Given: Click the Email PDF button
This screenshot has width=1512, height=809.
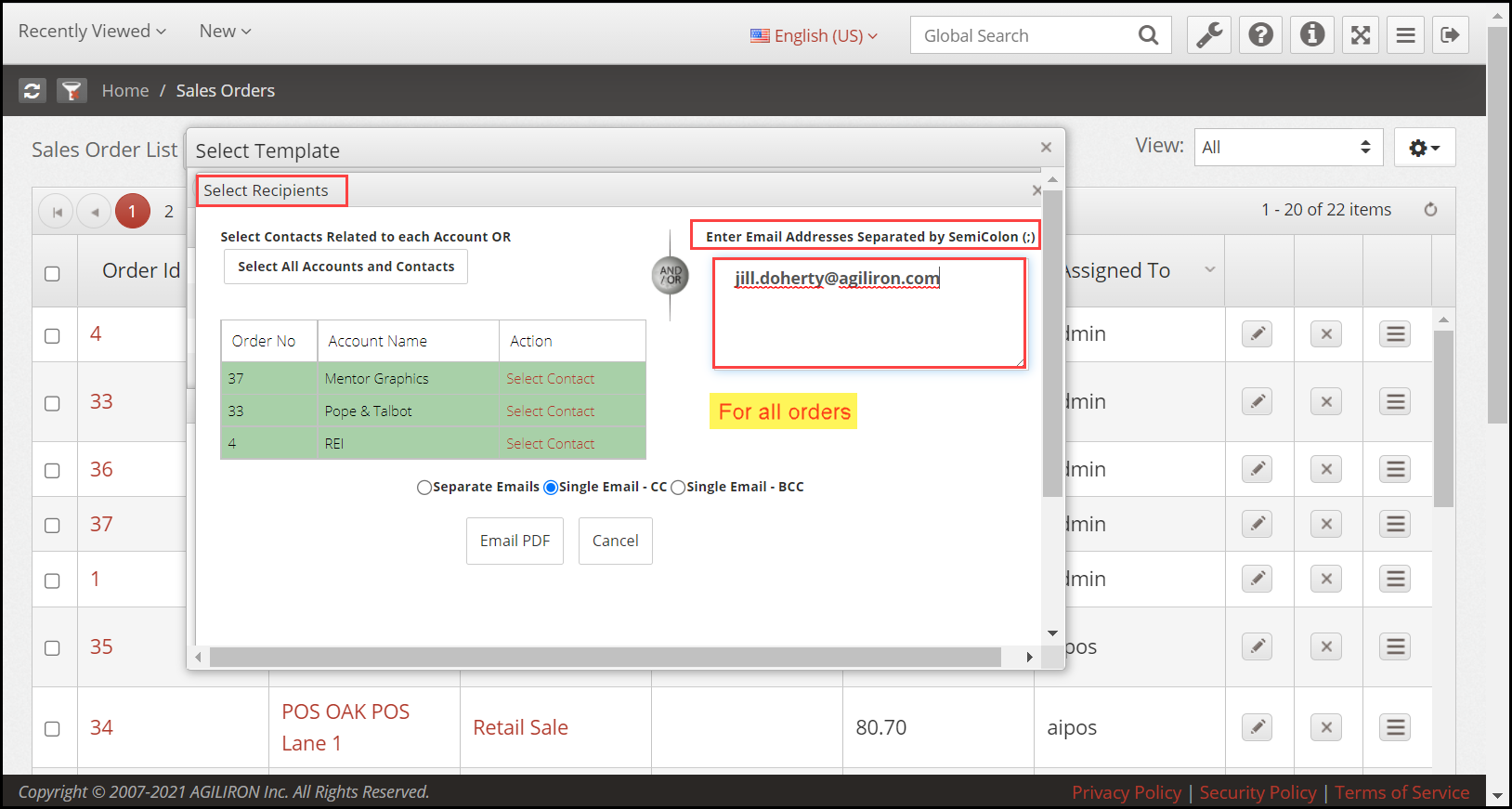Looking at the screenshot, I should (515, 541).
